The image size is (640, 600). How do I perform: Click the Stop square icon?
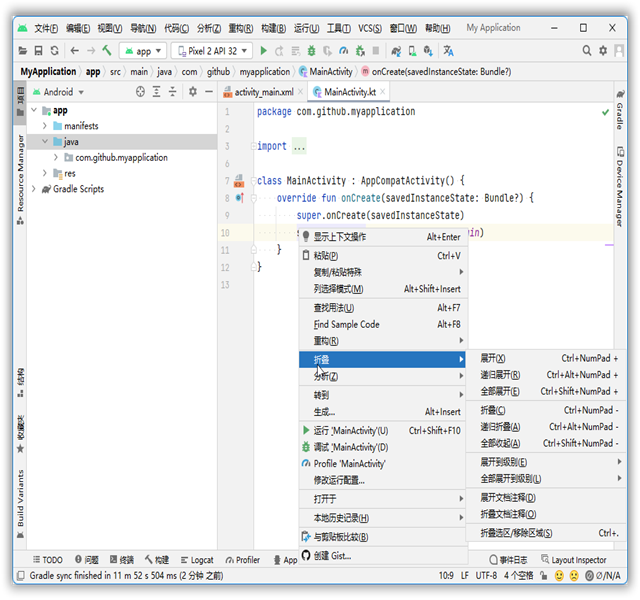(376, 51)
